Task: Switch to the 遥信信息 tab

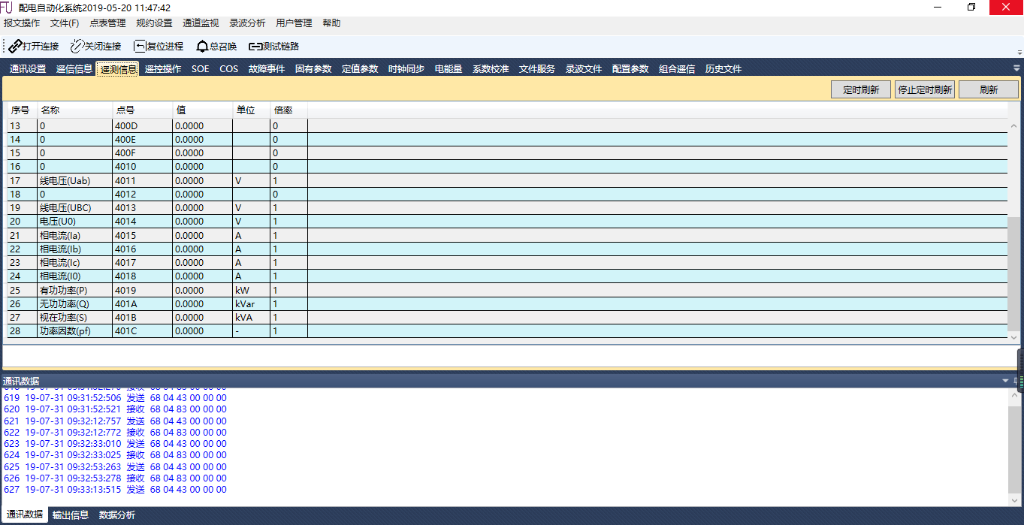Action: (74, 69)
